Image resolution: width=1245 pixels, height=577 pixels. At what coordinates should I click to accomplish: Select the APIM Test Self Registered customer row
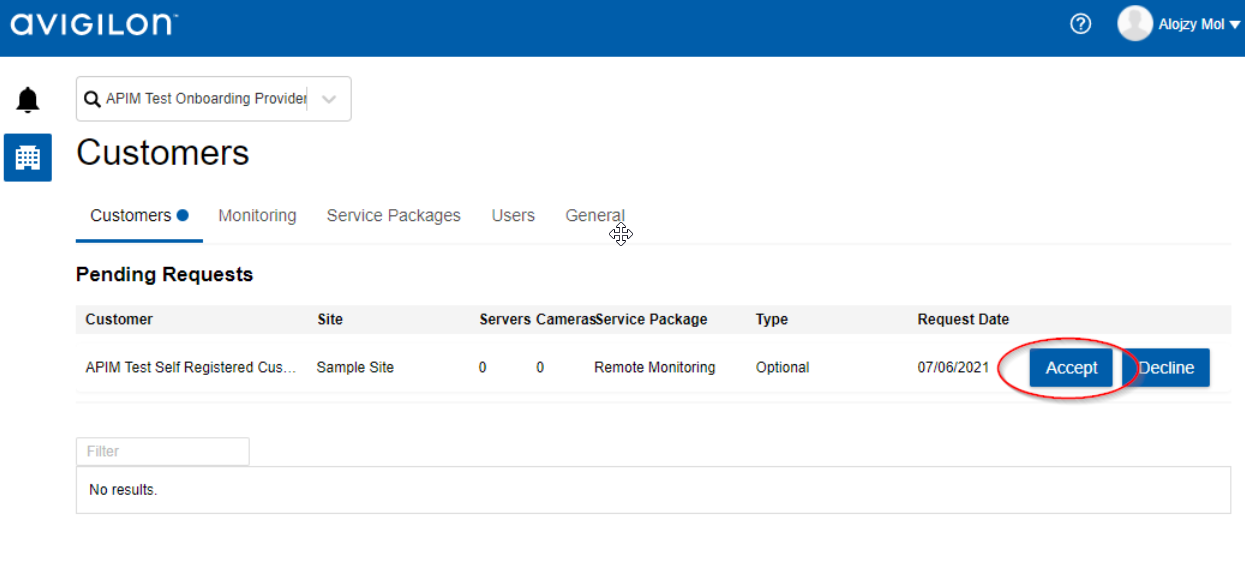[191, 367]
